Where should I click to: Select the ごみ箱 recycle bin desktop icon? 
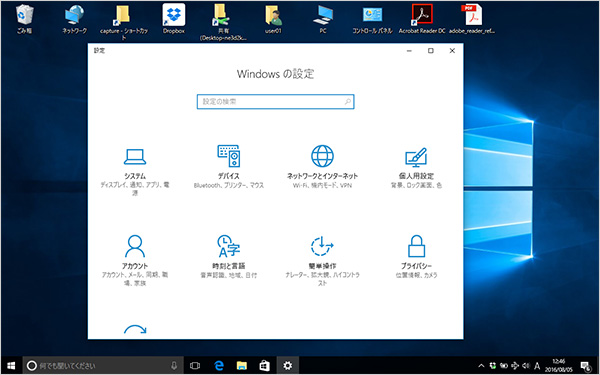(x=25, y=19)
